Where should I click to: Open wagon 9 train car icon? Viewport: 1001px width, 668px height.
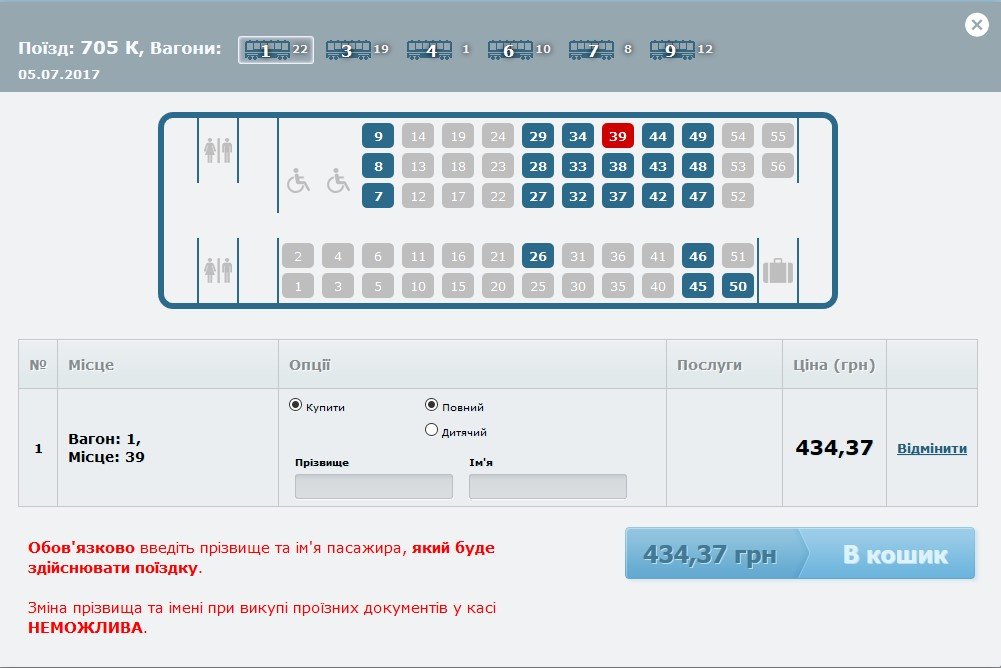[672, 50]
